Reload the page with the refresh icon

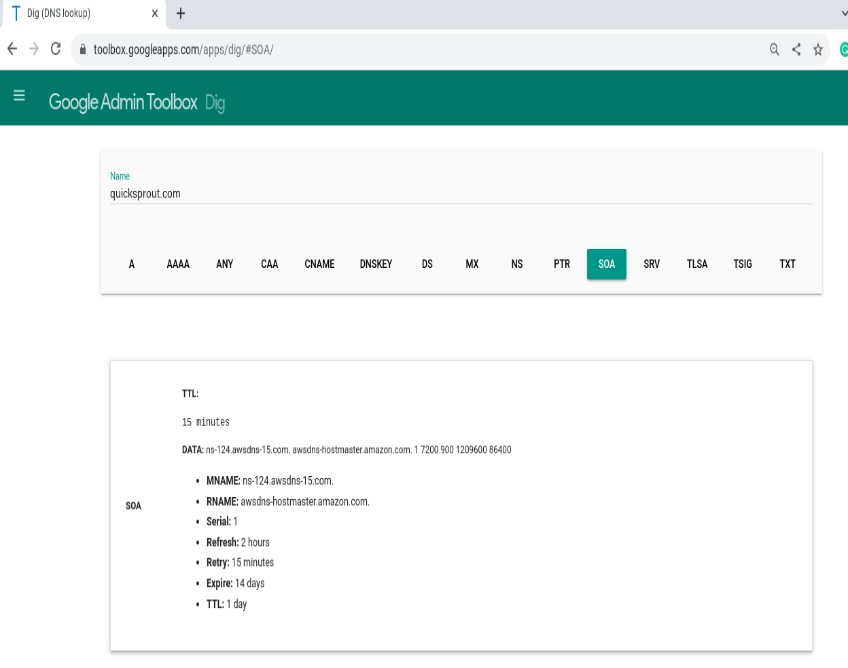pyautogui.click(x=56, y=49)
